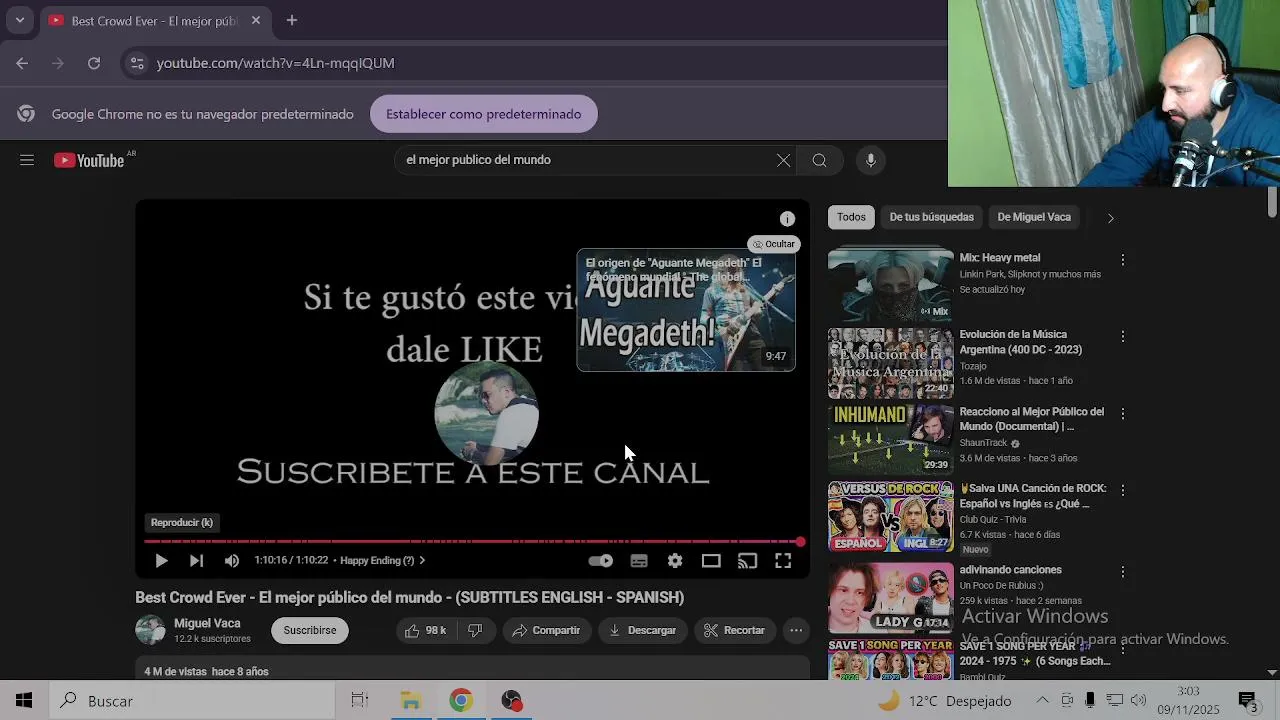Open options for adivinando canciones
Image resolution: width=1280 pixels, height=720 pixels.
(1123, 572)
